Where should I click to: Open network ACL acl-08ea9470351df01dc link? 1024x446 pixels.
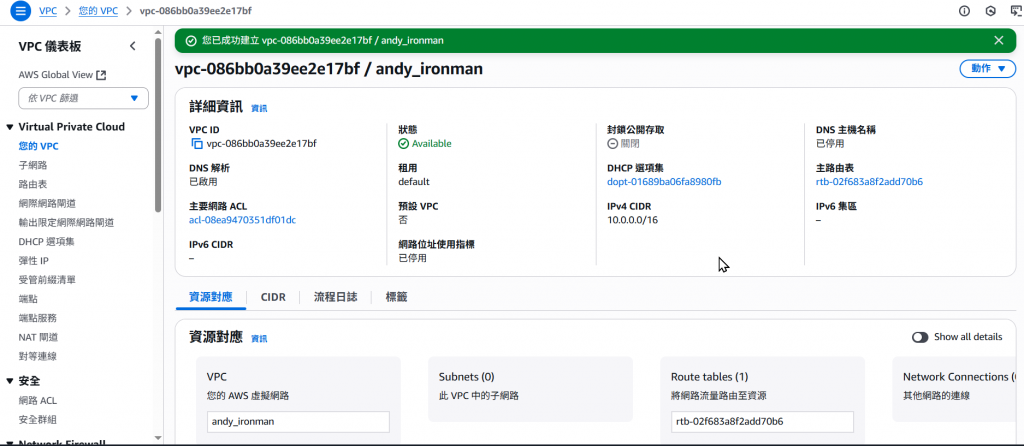pyautogui.click(x=242, y=220)
